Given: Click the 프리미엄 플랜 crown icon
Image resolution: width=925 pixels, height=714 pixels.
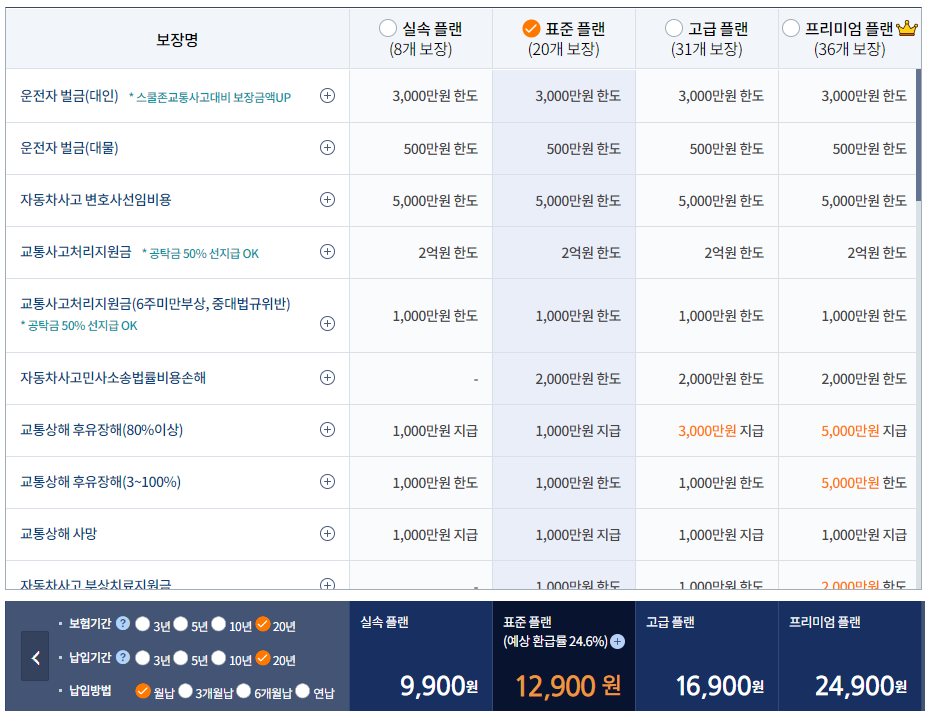Looking at the screenshot, I should pos(907,28).
